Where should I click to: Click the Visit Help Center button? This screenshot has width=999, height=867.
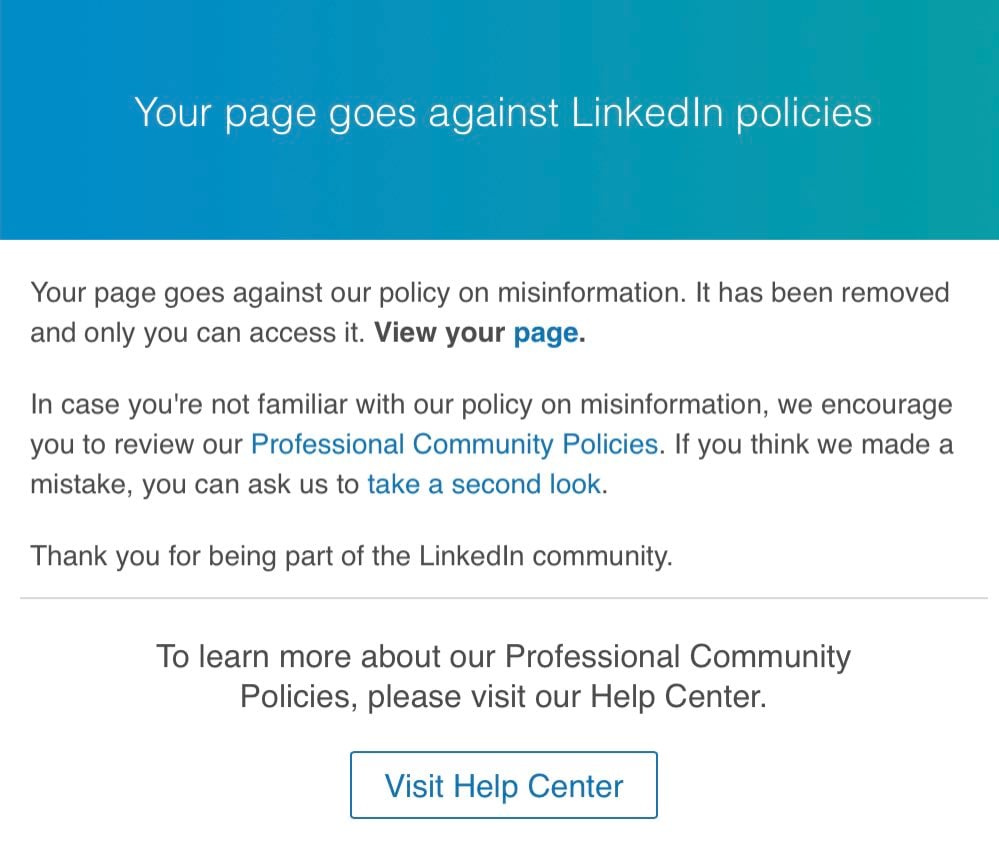coord(503,785)
